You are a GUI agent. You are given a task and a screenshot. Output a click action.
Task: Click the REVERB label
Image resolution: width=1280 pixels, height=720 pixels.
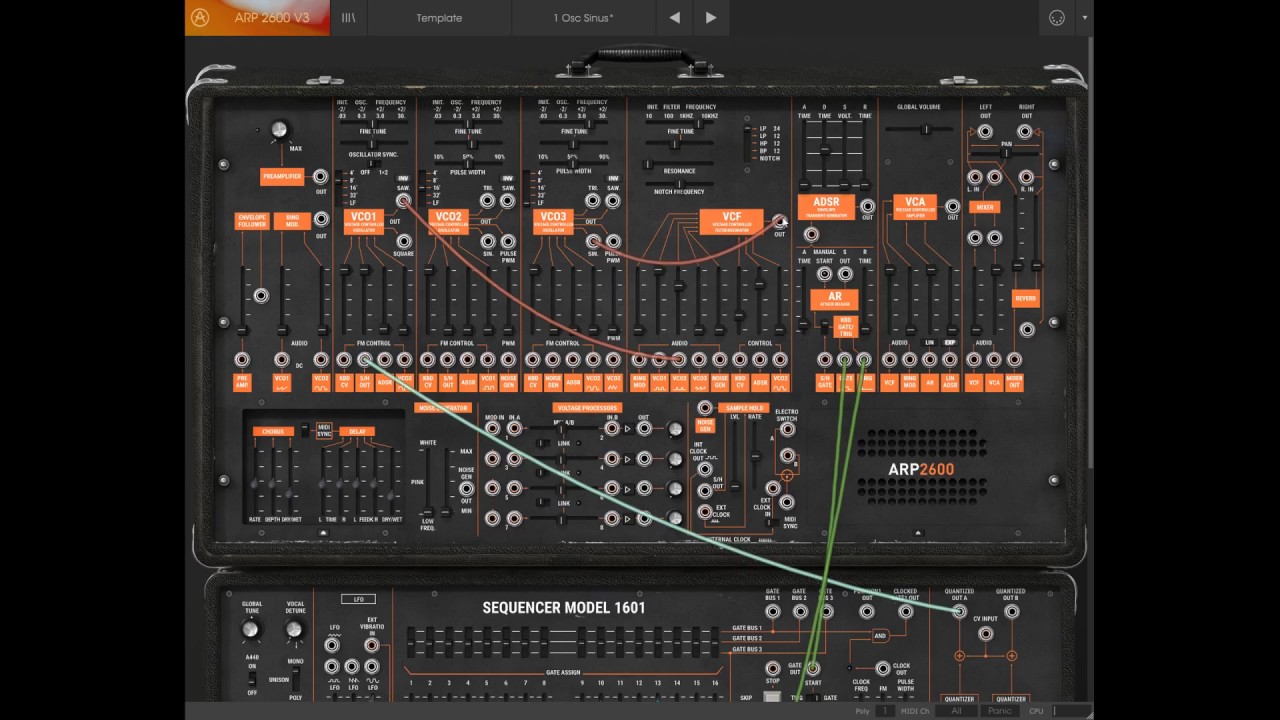click(1026, 299)
